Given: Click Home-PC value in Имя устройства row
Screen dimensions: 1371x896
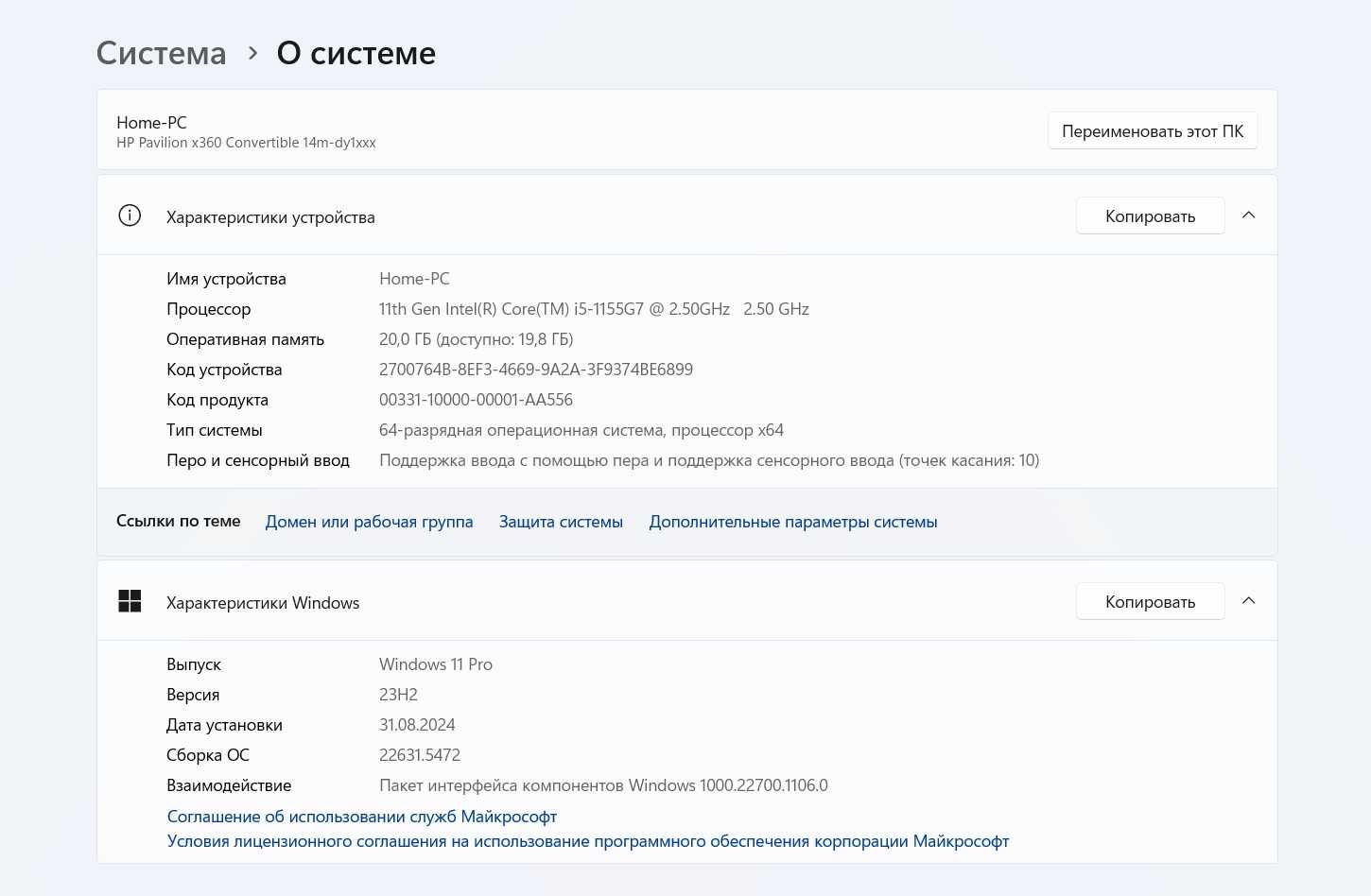Looking at the screenshot, I should (x=414, y=279).
